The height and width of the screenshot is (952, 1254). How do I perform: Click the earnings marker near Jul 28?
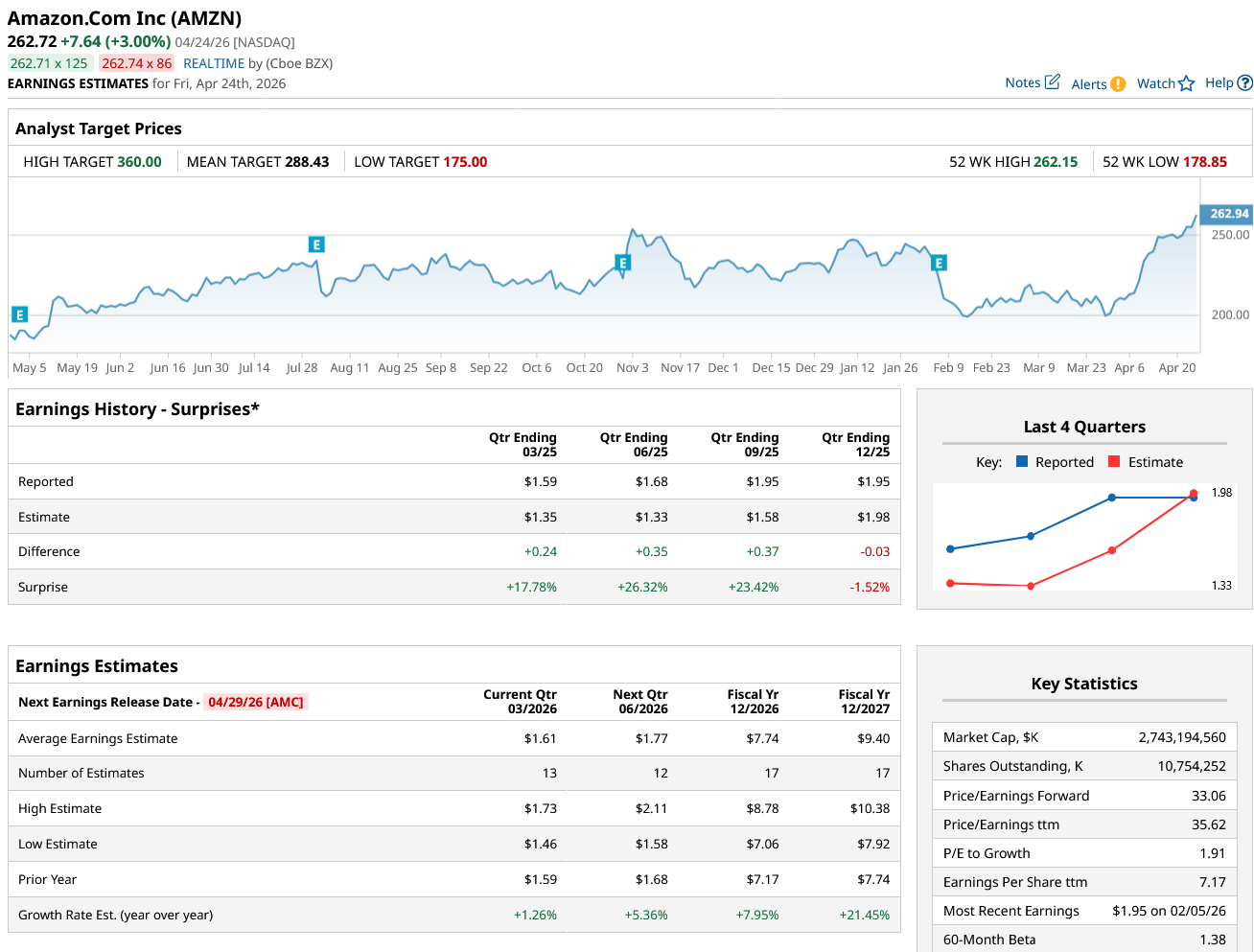coord(316,244)
